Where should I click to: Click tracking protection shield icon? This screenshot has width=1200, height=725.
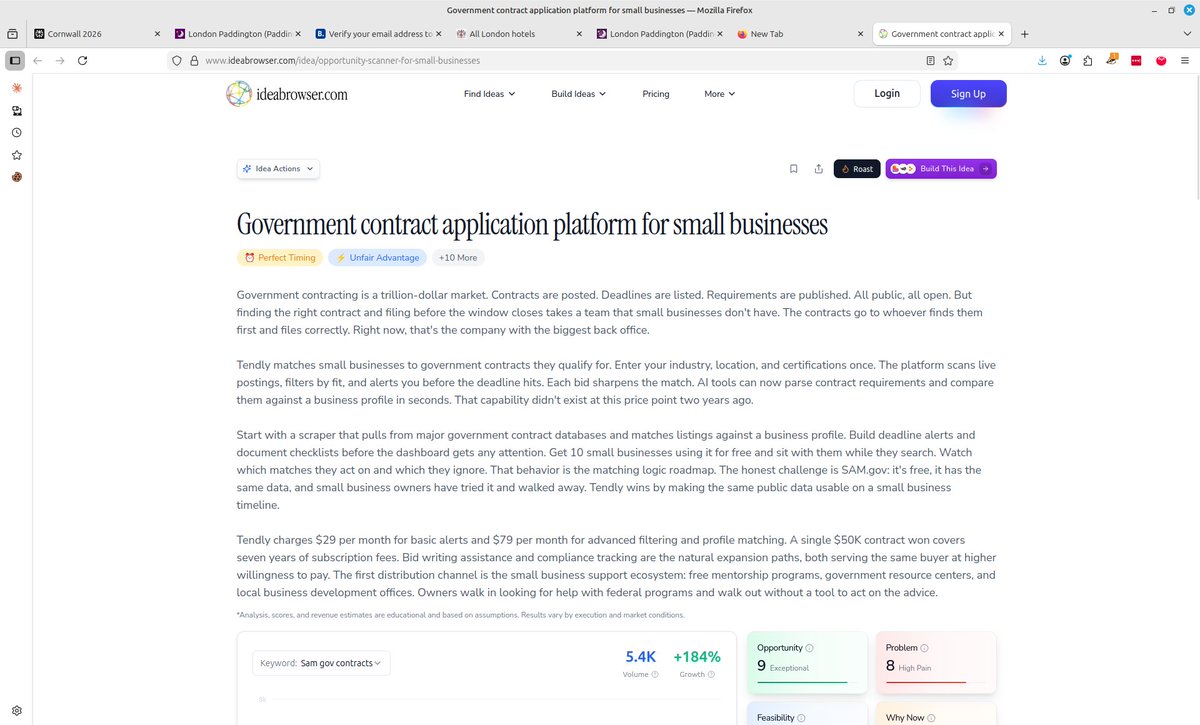click(177, 60)
